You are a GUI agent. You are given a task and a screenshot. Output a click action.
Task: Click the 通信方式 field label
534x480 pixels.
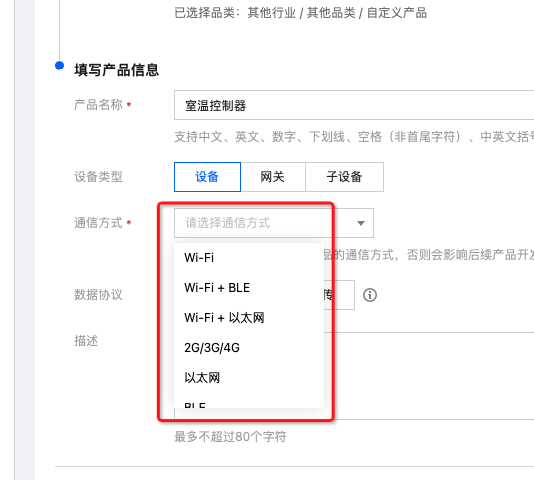(98, 223)
